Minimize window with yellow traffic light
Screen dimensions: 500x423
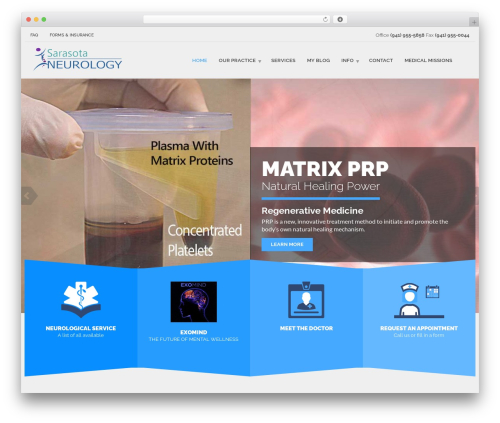point(36,20)
